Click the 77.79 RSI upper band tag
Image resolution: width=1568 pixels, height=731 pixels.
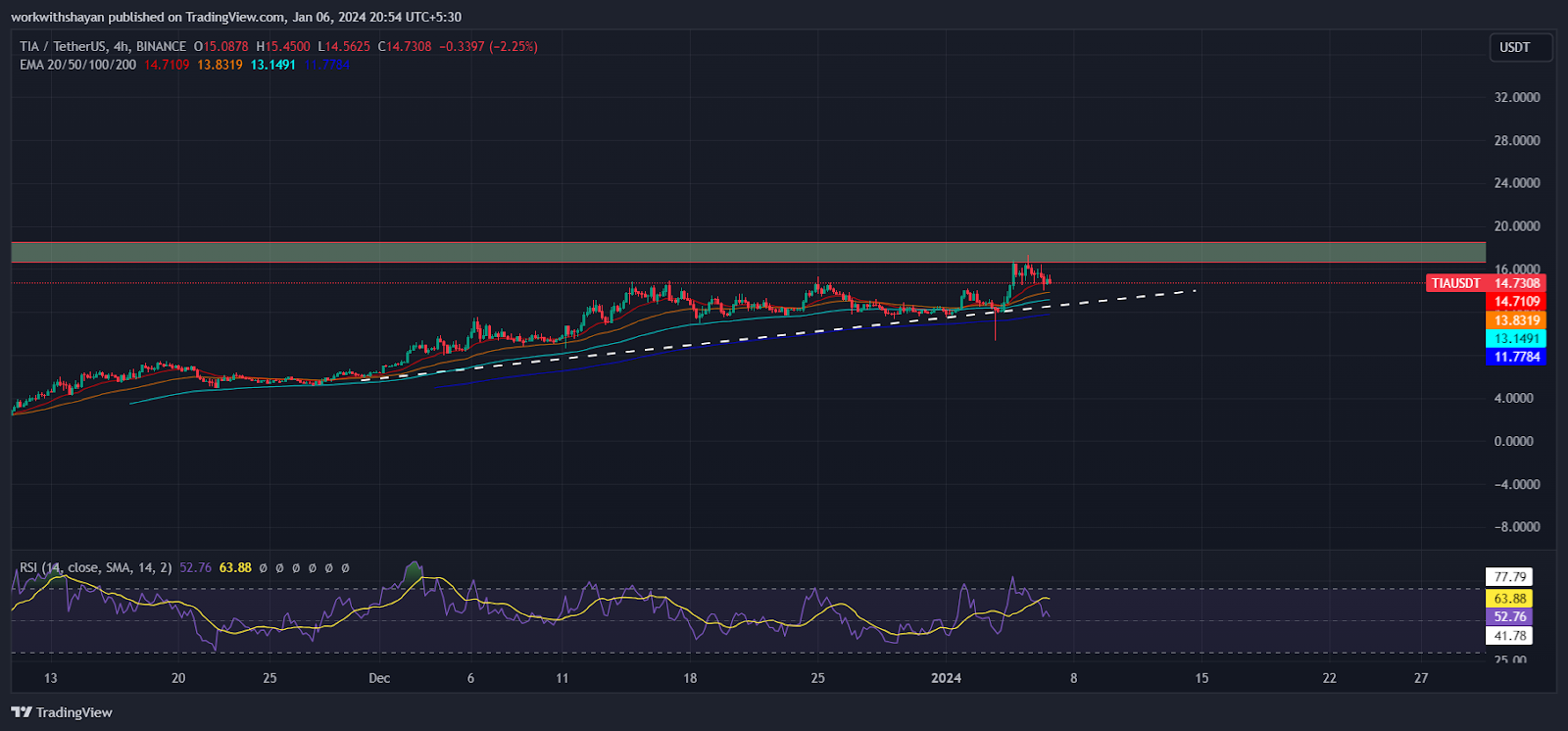[1509, 577]
